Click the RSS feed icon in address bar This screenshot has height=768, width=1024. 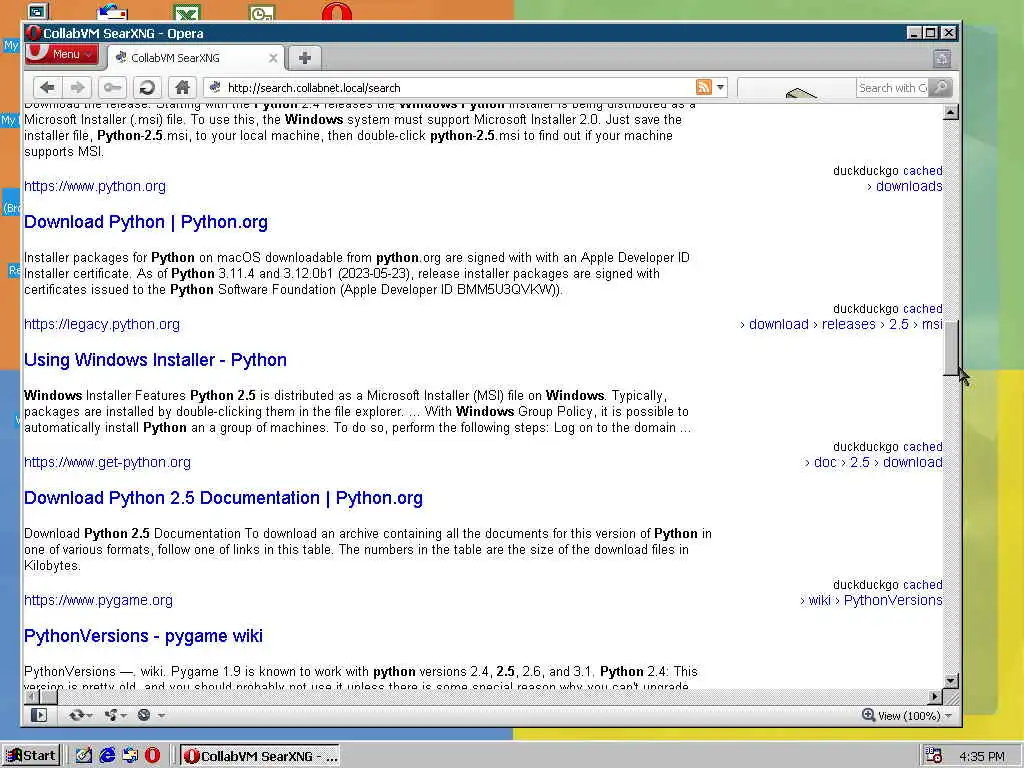(703, 87)
